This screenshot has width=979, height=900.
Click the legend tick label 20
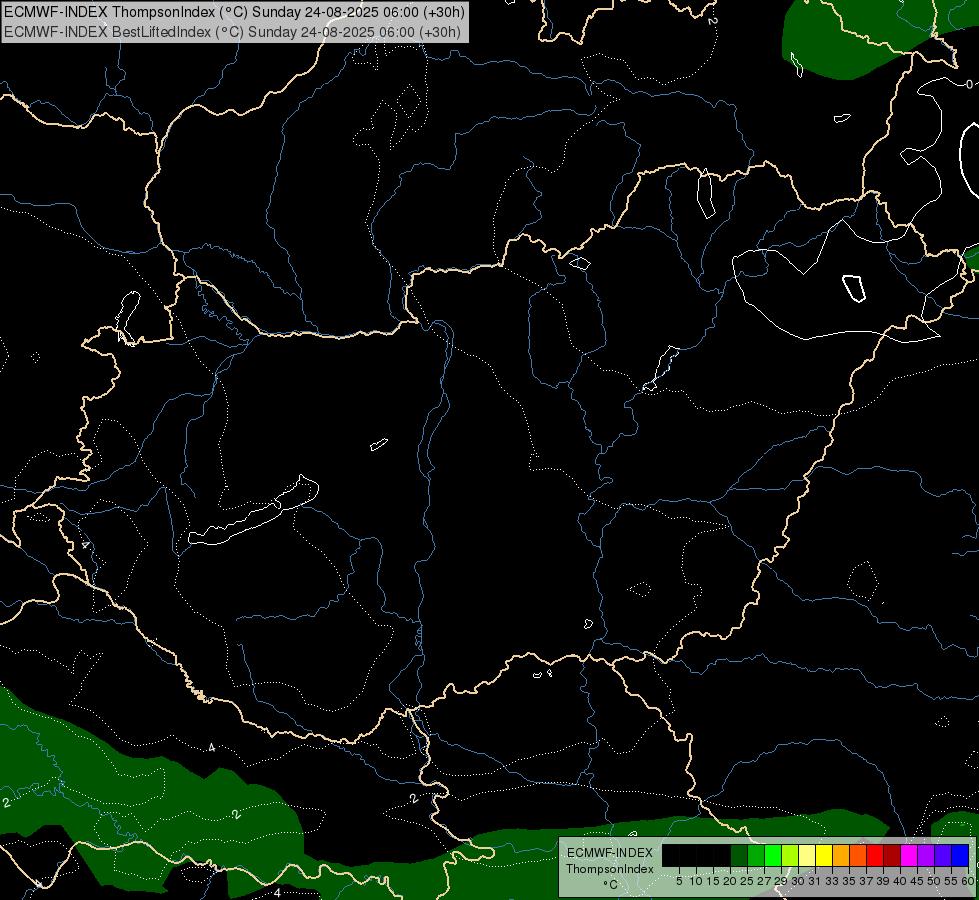coord(730,881)
